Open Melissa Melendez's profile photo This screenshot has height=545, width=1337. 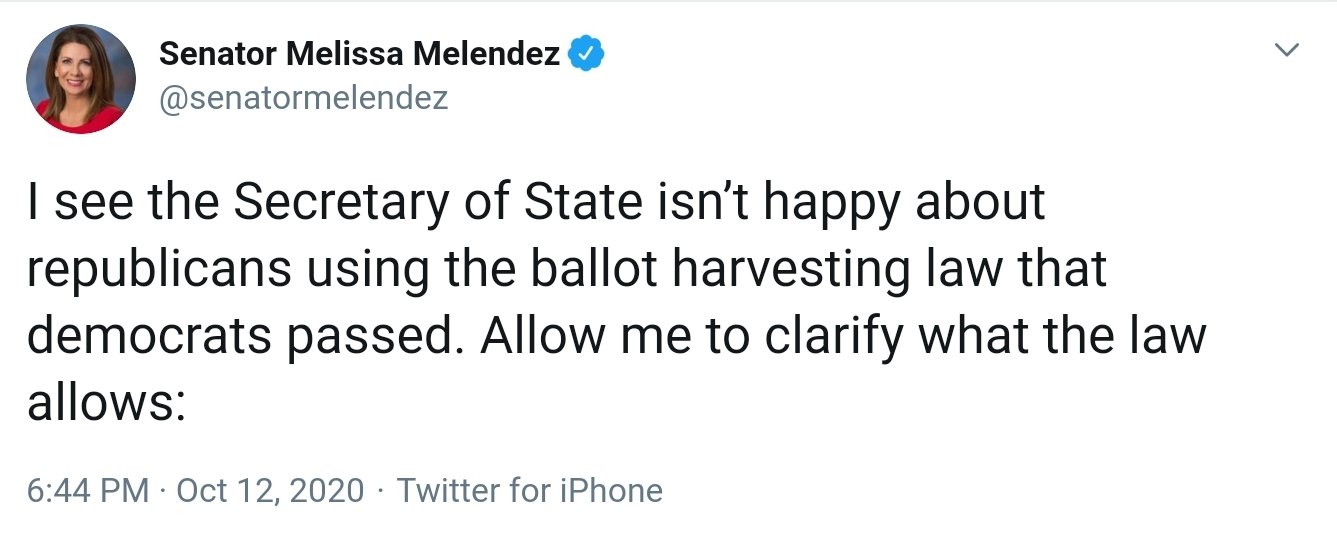click(80, 79)
